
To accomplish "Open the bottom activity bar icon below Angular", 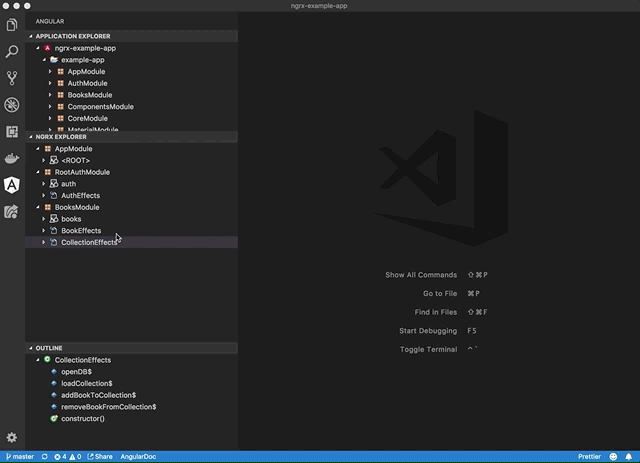I will [12, 211].
